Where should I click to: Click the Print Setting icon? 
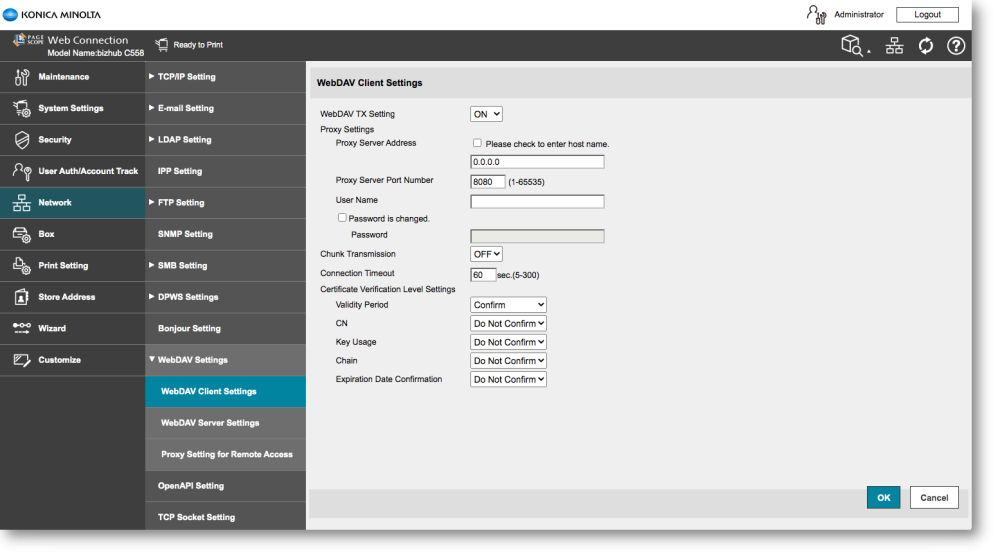point(22,265)
